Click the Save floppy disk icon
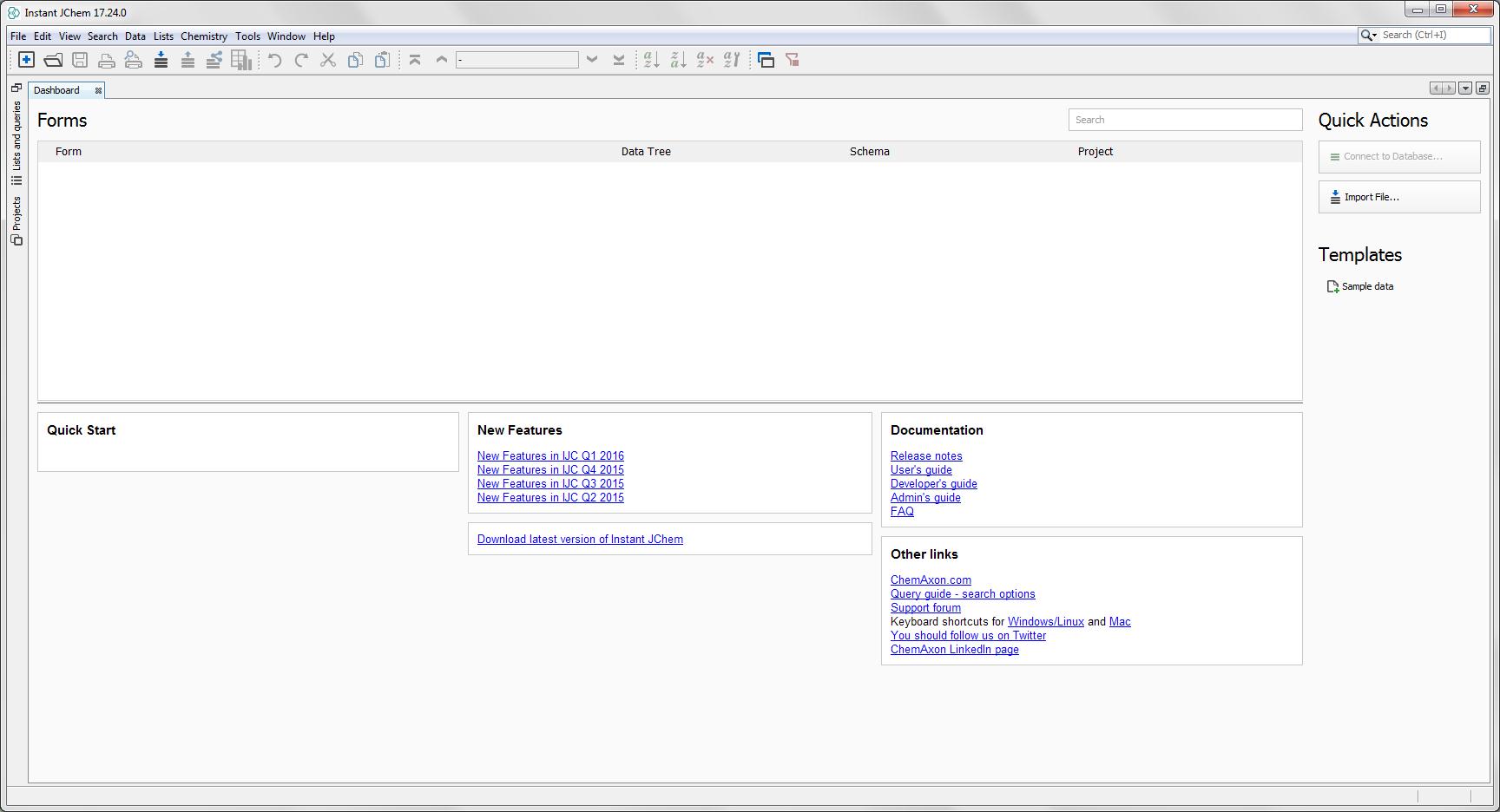The image size is (1500, 812). (80, 60)
